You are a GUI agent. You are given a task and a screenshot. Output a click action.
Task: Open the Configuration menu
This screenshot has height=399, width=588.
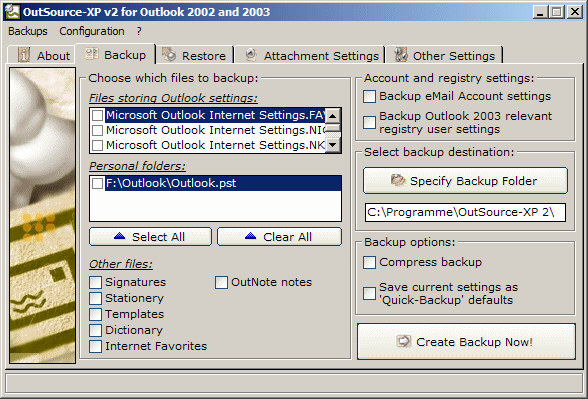tap(92, 31)
